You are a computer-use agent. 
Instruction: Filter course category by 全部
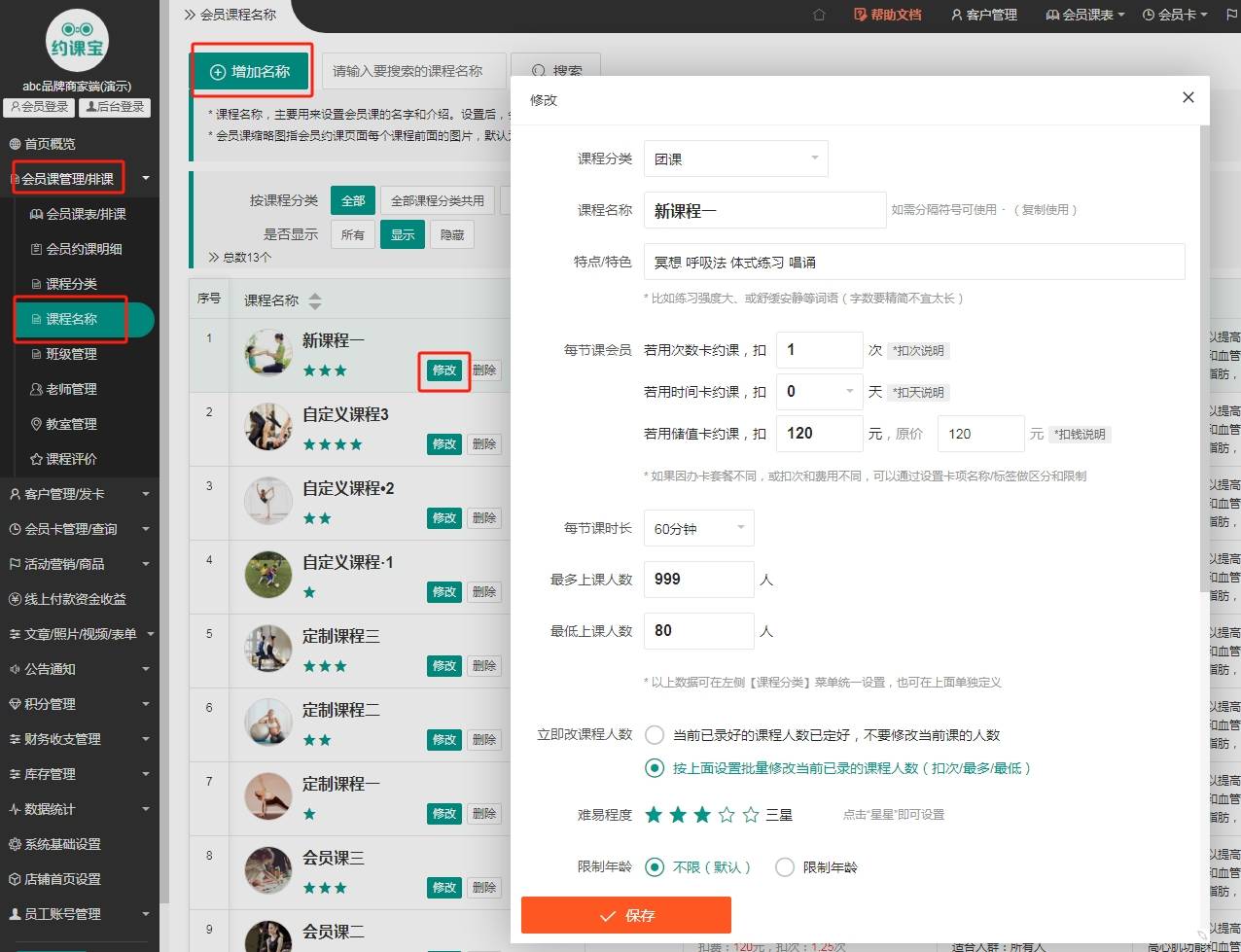[353, 200]
